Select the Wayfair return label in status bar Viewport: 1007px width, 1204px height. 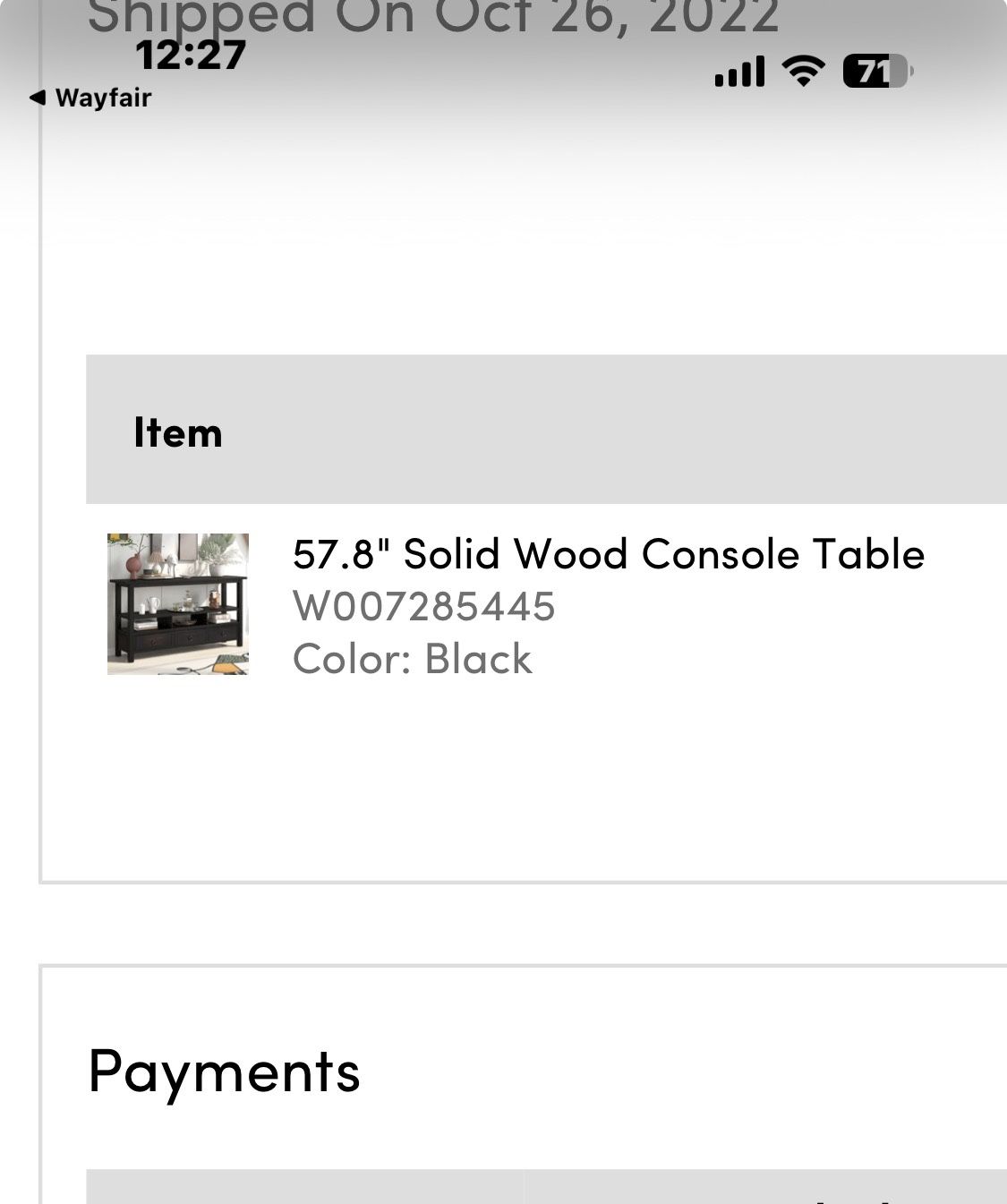pyautogui.click(x=103, y=98)
